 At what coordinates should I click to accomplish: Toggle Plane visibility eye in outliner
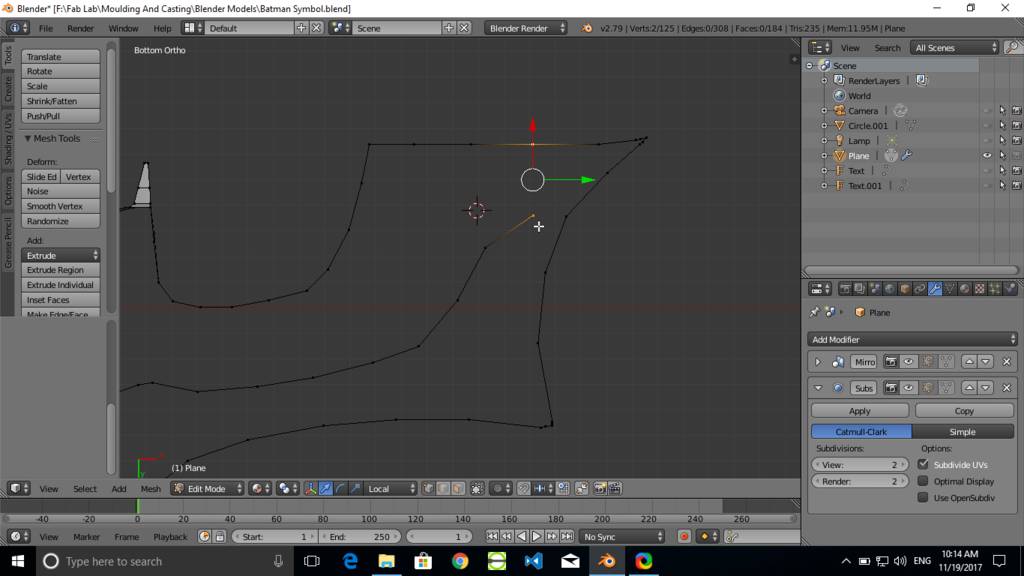tap(987, 155)
